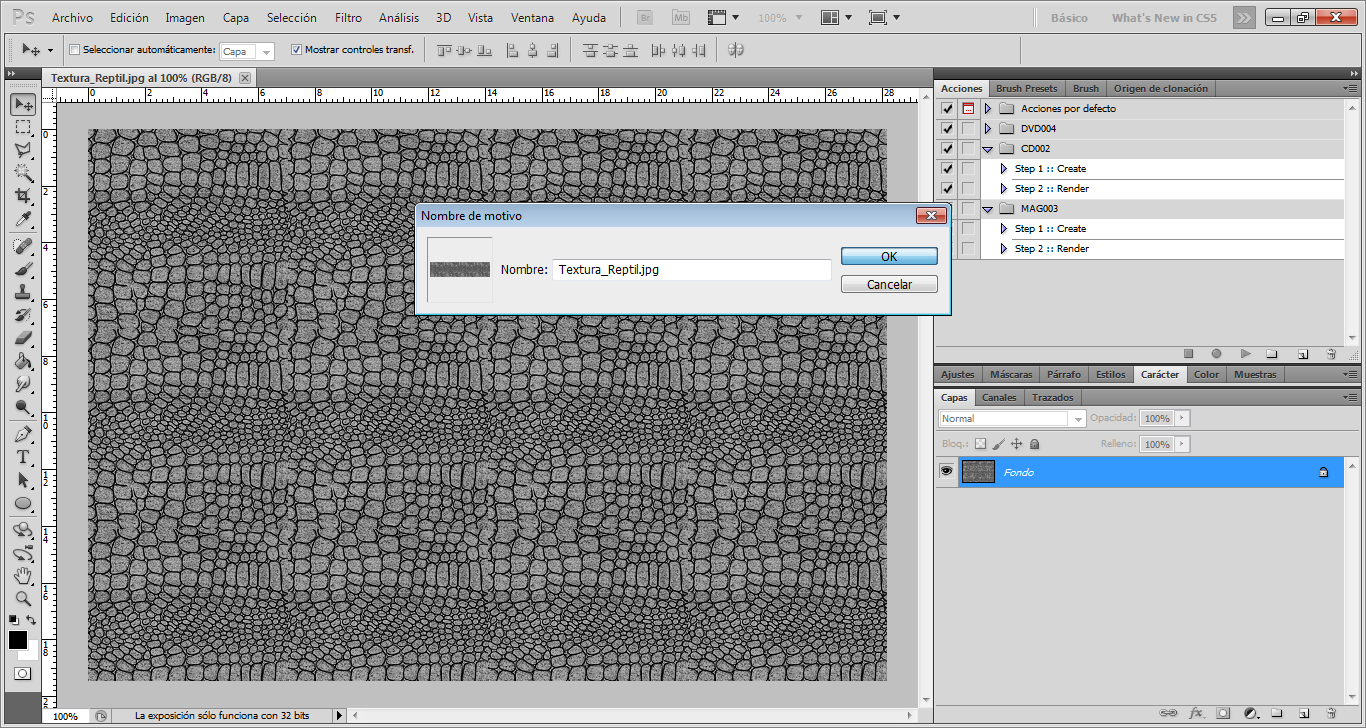Viewport: 1366px width, 728px height.
Task: Select the Zoom tool in toolbox
Action: [x=23, y=599]
